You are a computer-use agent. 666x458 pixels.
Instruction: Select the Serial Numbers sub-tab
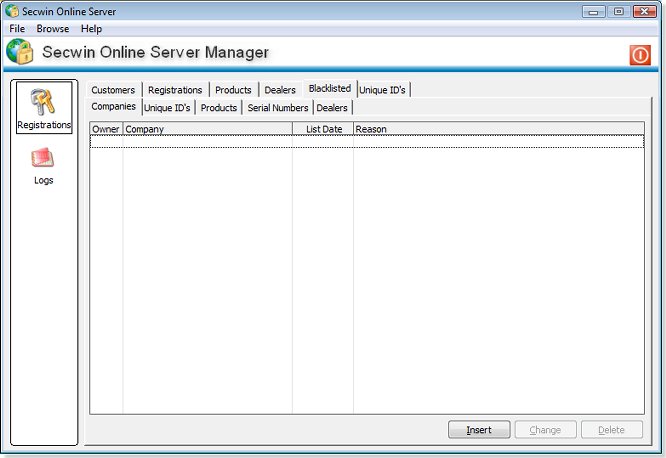click(x=277, y=108)
